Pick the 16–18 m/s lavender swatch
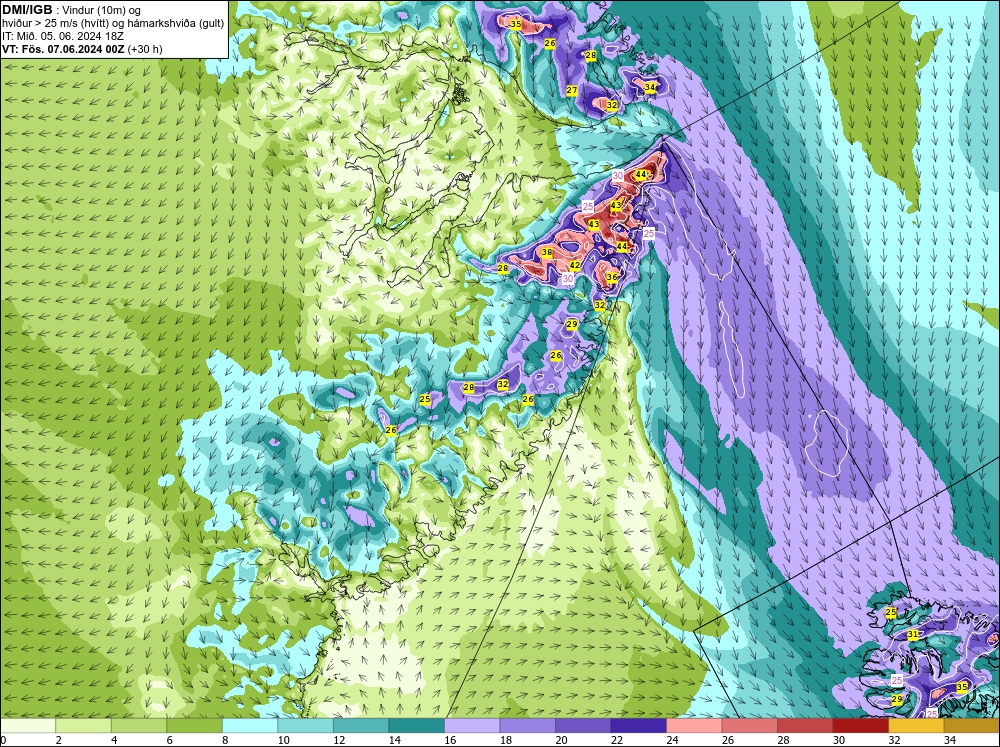Image resolution: width=1000 pixels, height=747 pixels. (x=472, y=726)
